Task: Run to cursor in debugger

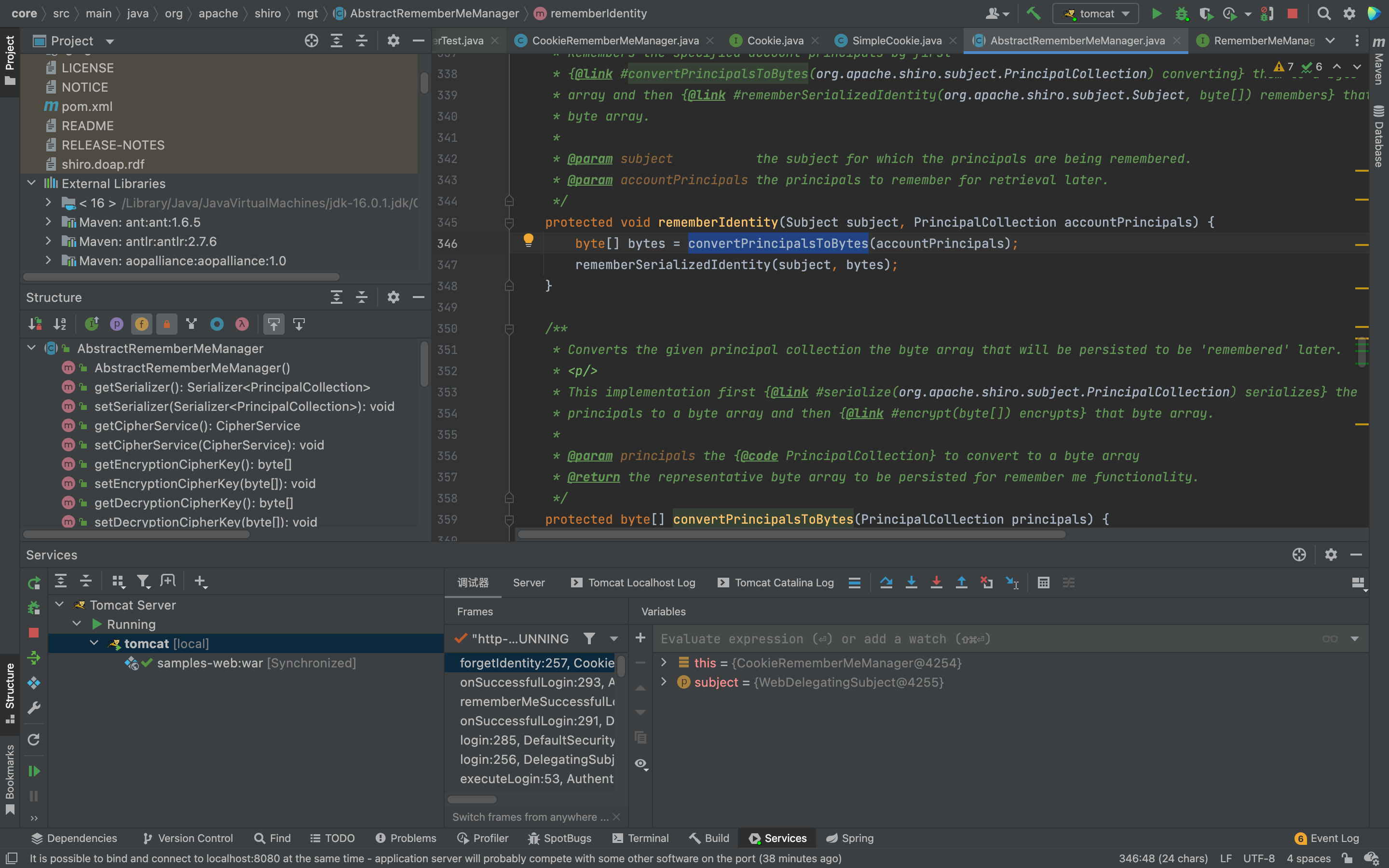Action: tap(1012, 583)
